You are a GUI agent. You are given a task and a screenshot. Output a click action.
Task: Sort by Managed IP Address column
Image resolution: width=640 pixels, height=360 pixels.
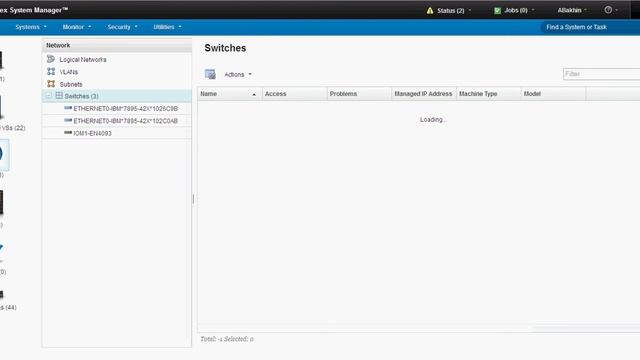pyautogui.click(x=424, y=94)
